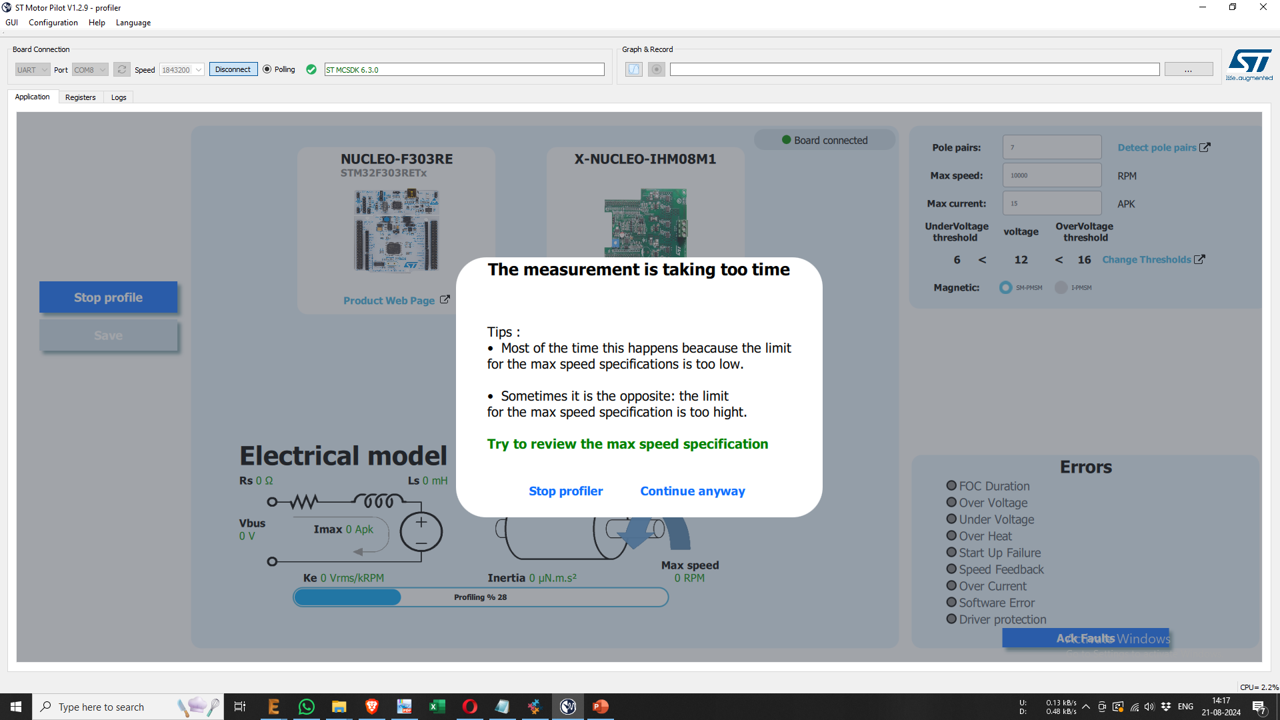Click the green firmware status checkmark
The image size is (1280, 720).
(311, 70)
